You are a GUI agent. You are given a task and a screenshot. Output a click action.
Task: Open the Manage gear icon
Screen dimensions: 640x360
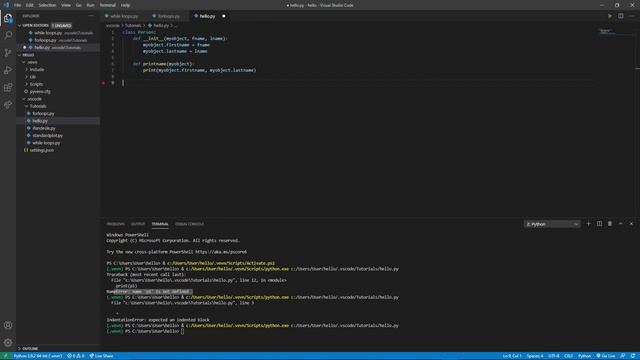8,342
